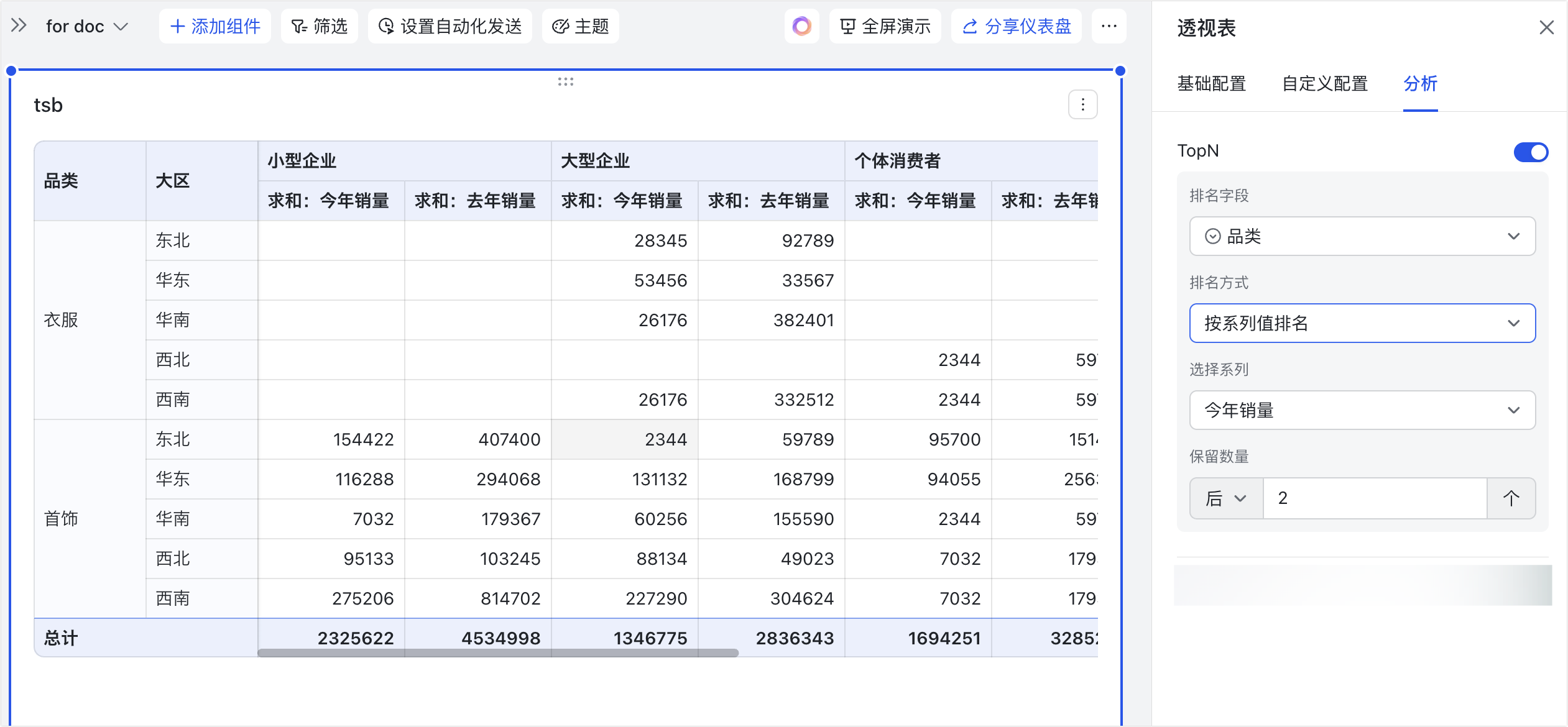This screenshot has height=727, width=1568.
Task: Open the 今年销量 series selection dropdown
Action: 1362,410
